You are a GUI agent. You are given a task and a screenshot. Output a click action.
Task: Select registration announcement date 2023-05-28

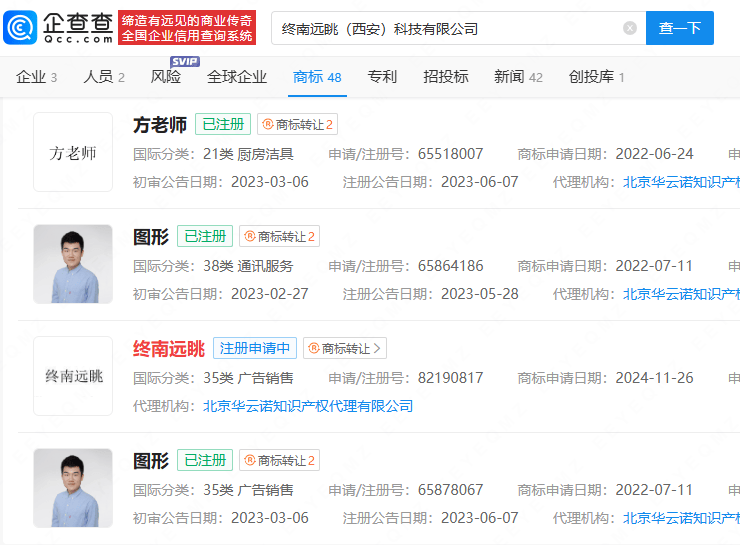[x=479, y=294]
